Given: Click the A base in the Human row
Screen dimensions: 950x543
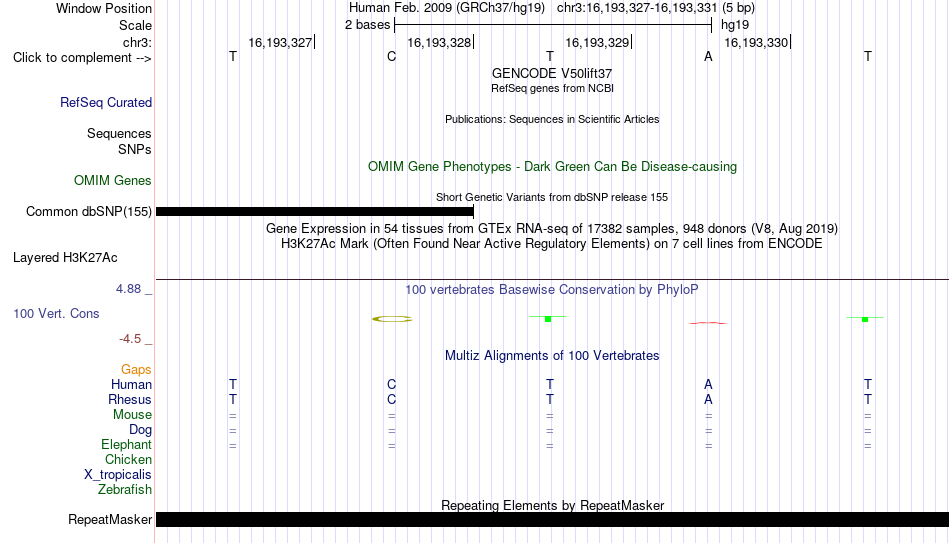Looking at the screenshot, I should (x=708, y=384).
